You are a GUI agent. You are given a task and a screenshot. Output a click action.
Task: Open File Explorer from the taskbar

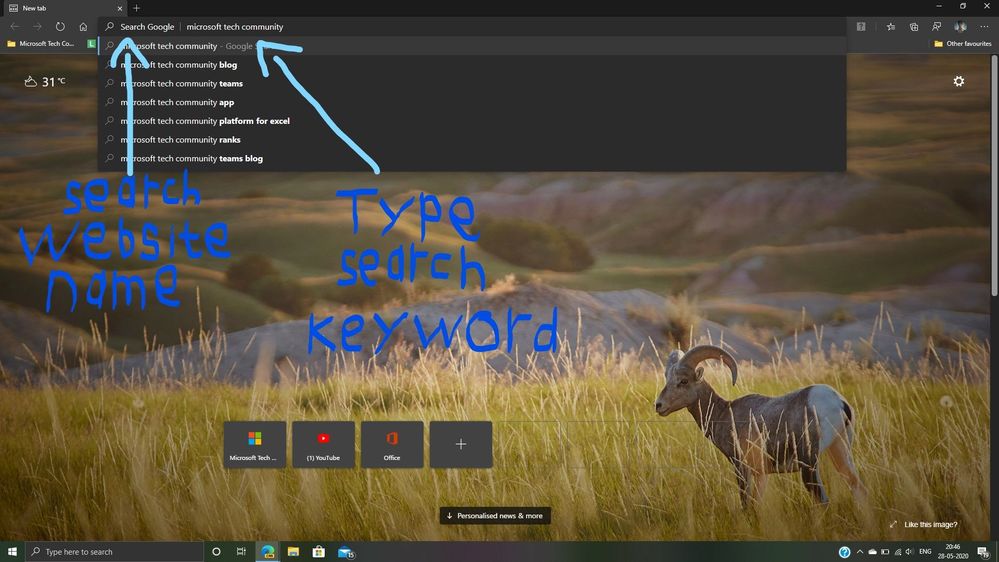[293, 551]
